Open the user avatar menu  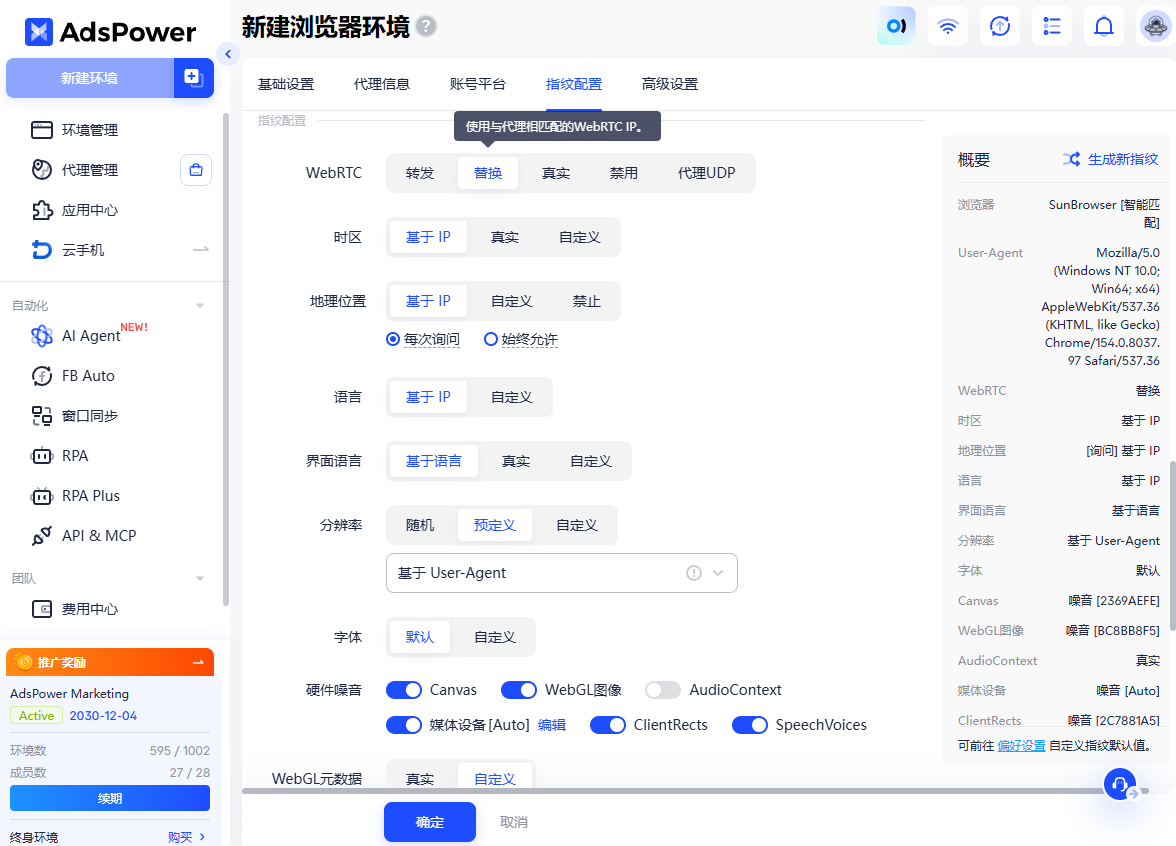(x=1155, y=26)
